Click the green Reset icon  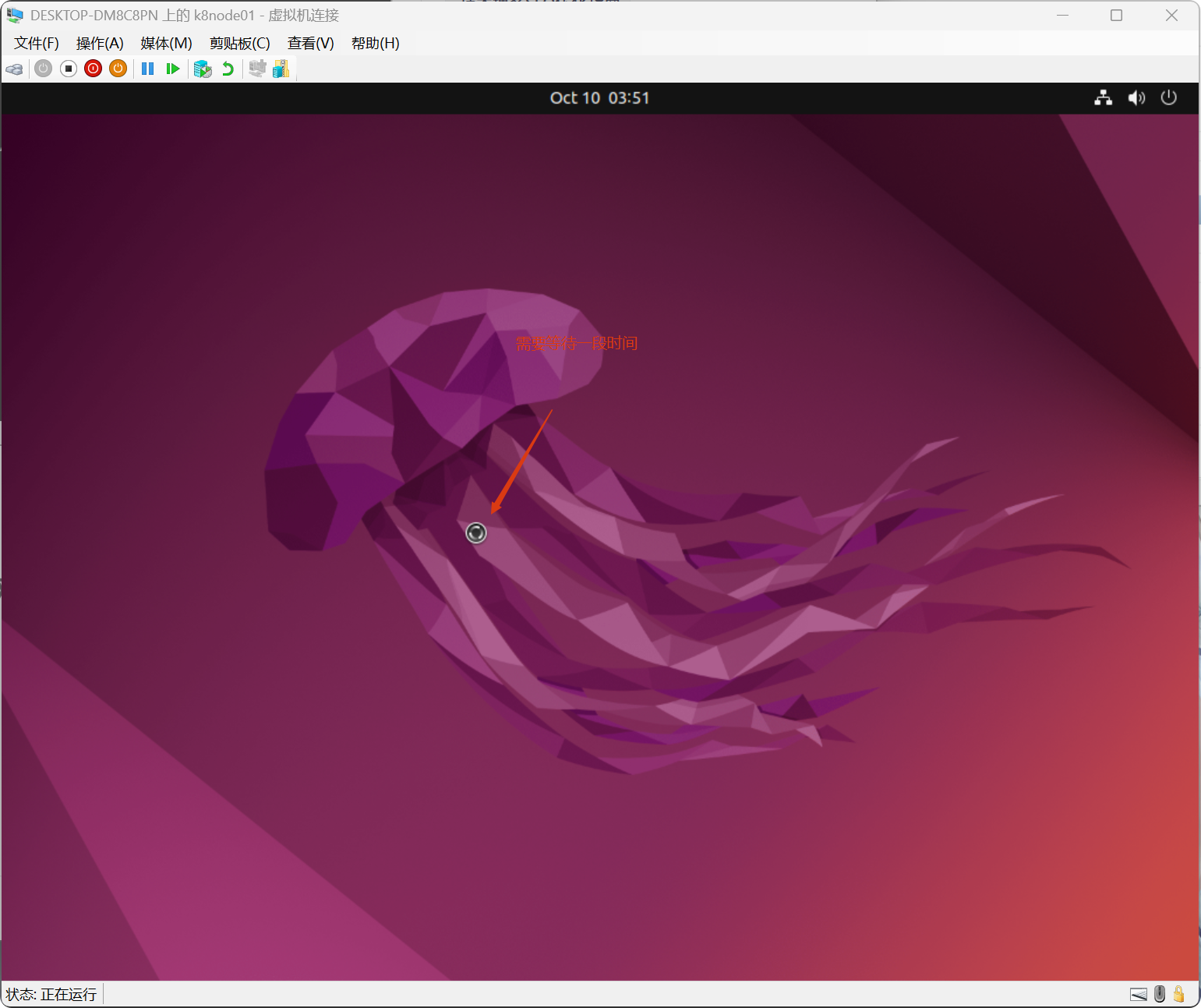click(173, 69)
